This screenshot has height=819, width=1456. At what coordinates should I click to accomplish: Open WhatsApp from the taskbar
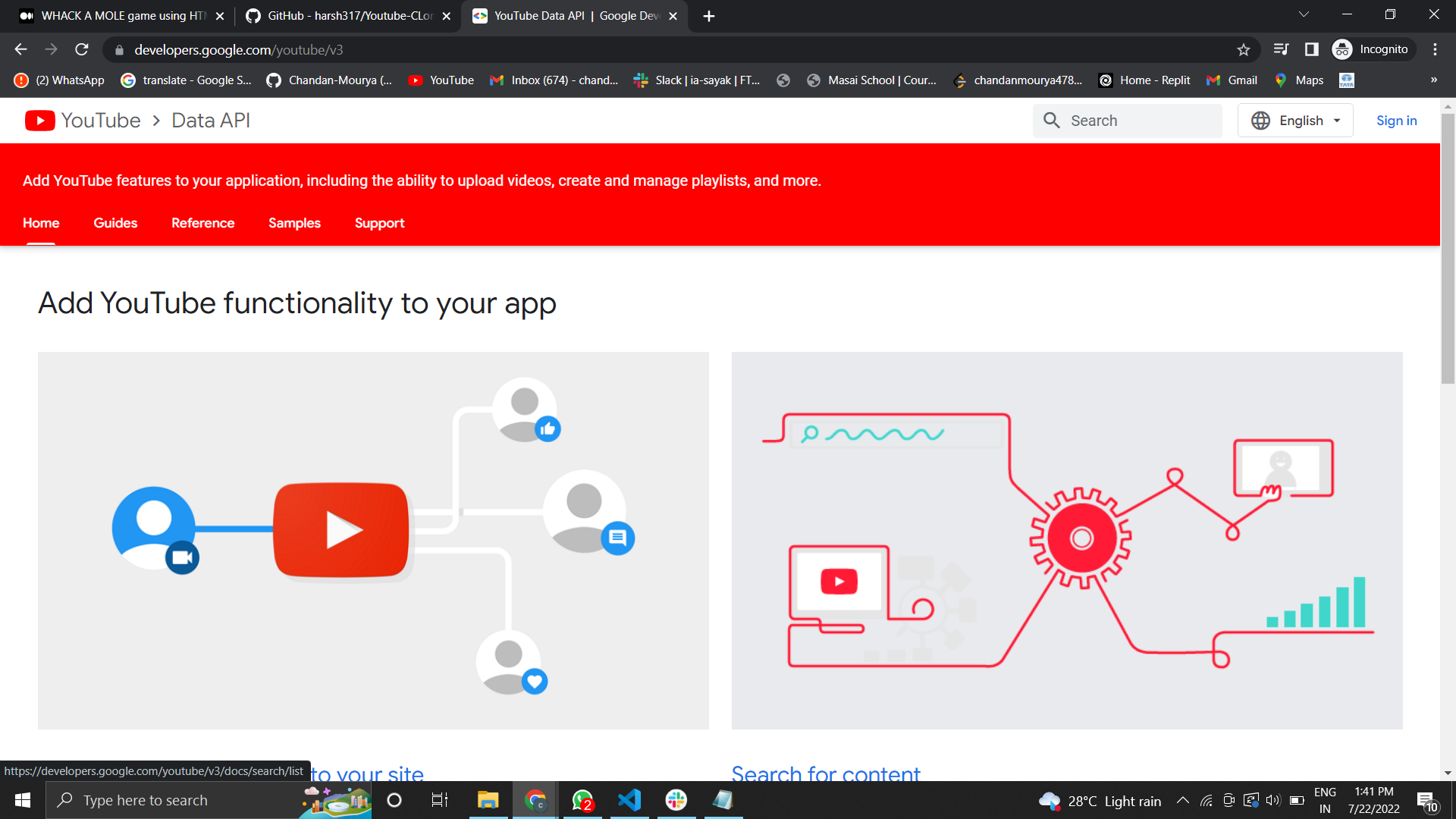click(582, 800)
